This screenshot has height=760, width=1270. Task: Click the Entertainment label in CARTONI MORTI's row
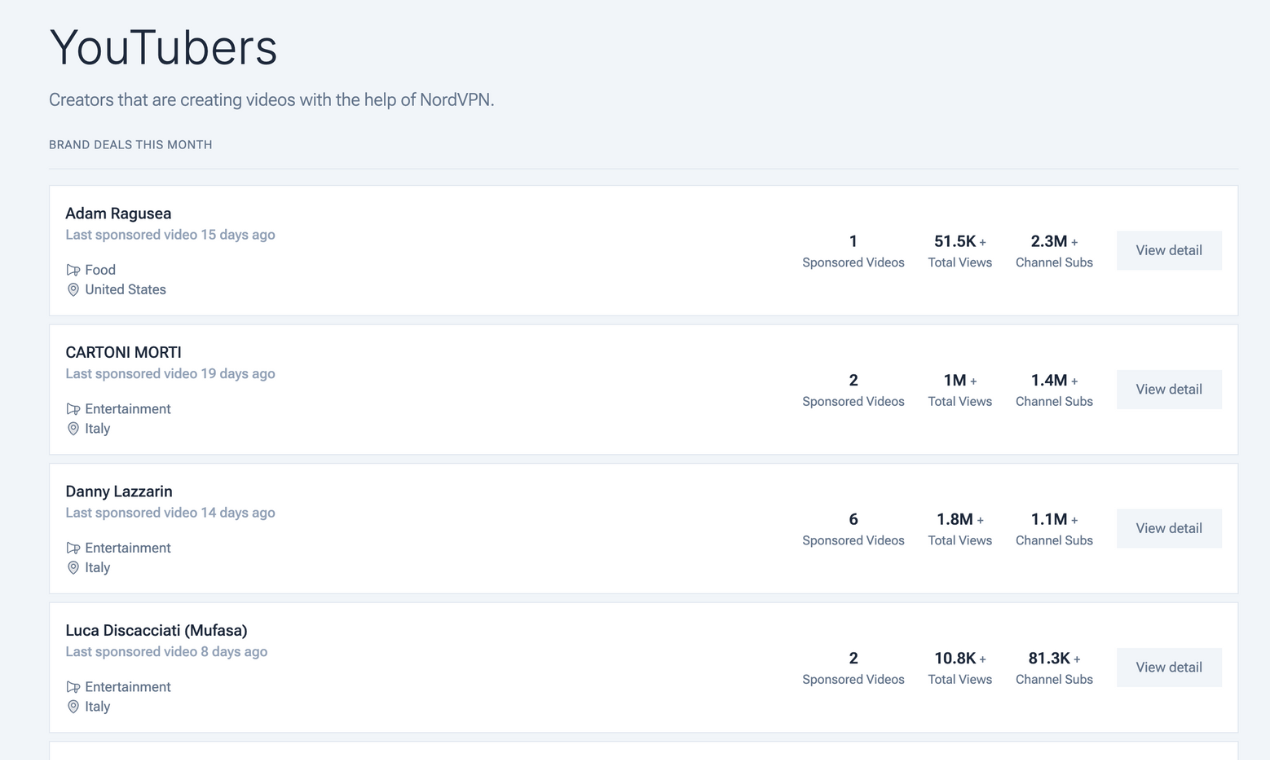point(128,409)
